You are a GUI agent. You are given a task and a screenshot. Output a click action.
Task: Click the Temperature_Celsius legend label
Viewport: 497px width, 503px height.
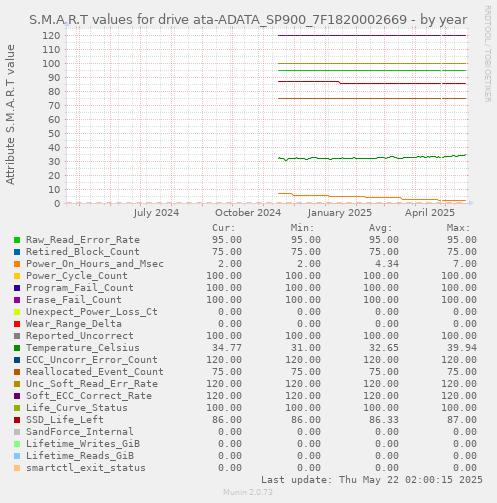tap(83, 348)
